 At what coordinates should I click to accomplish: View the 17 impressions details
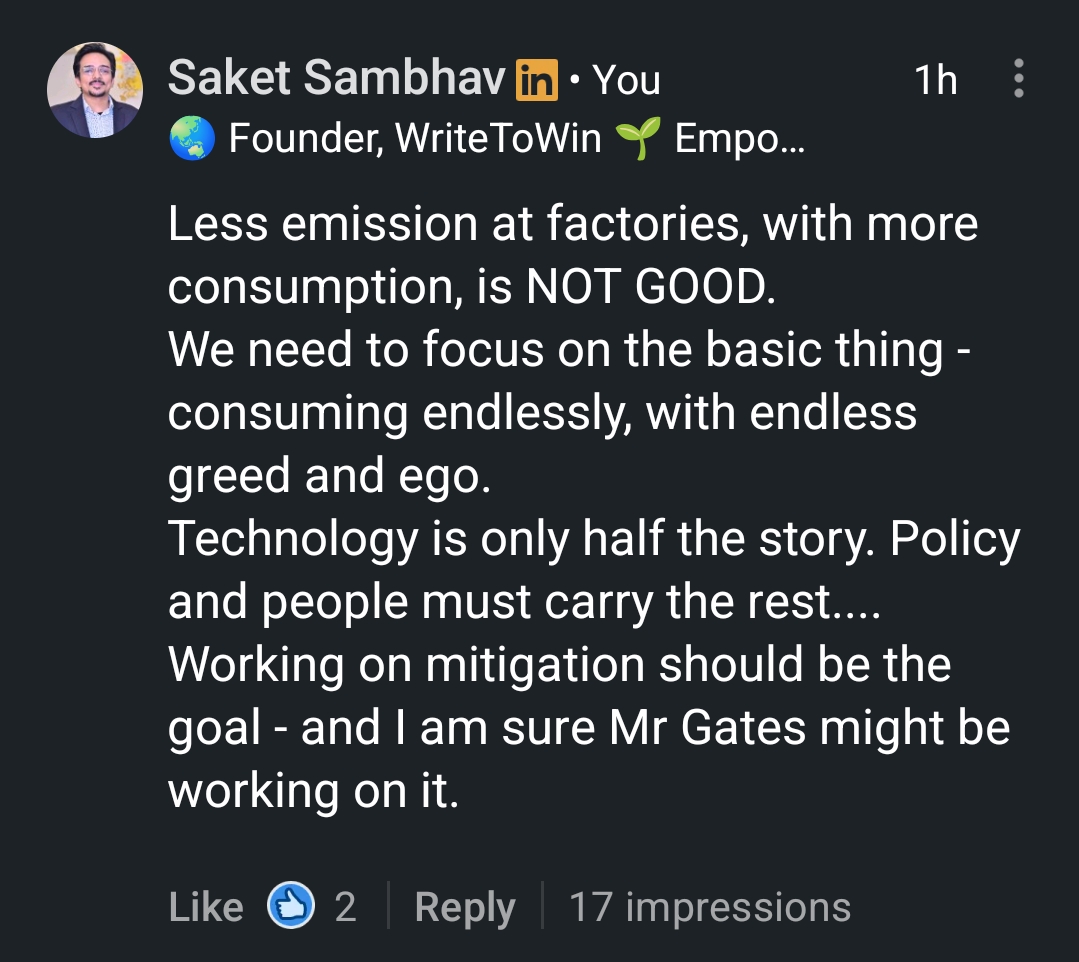tap(709, 907)
